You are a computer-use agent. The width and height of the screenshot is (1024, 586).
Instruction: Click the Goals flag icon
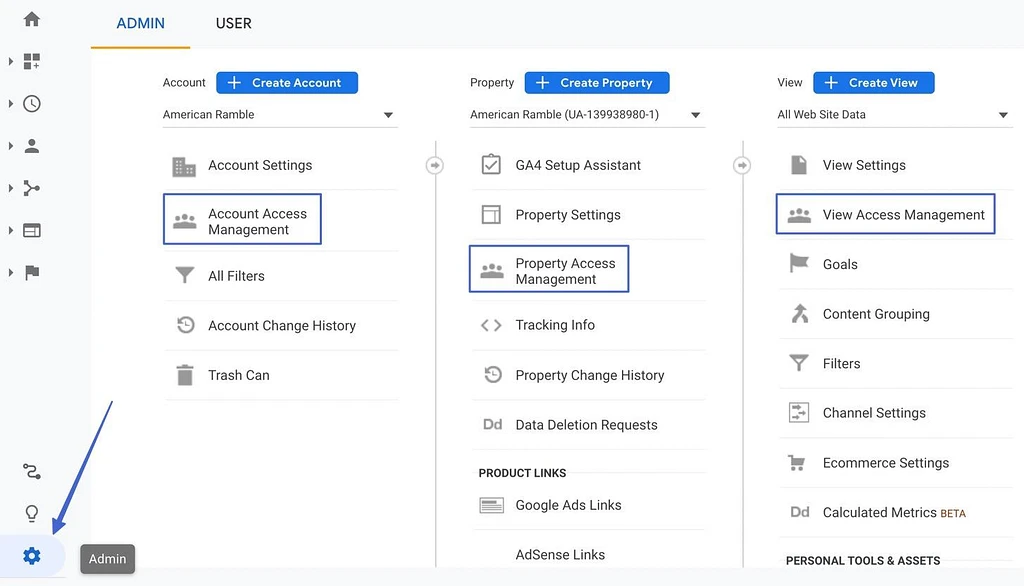click(799, 263)
